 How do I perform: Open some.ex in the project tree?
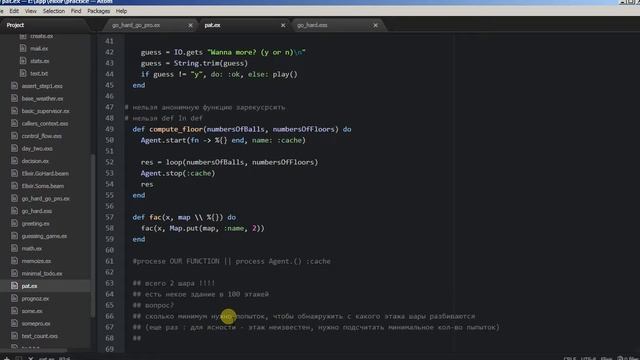[32, 311]
